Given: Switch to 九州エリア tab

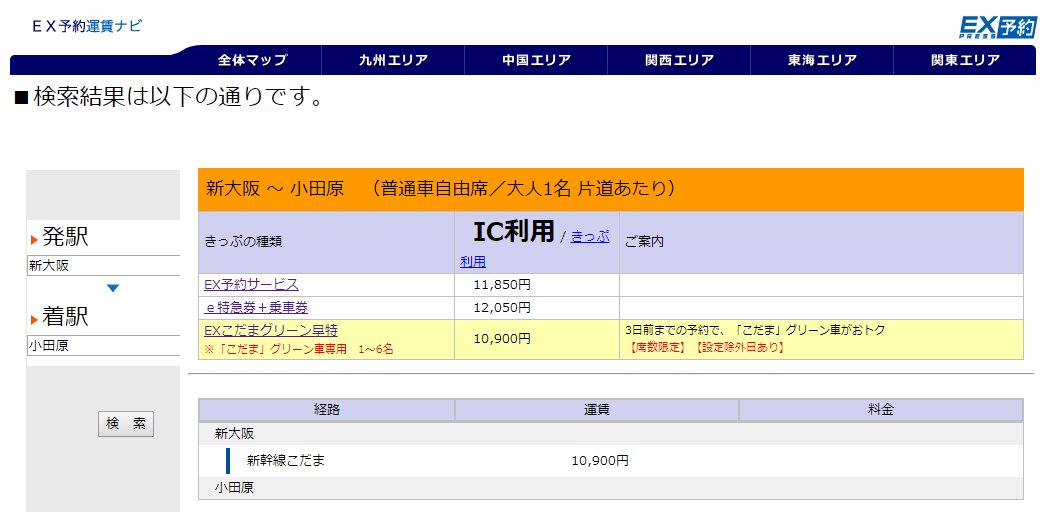Looking at the screenshot, I should point(393,60).
